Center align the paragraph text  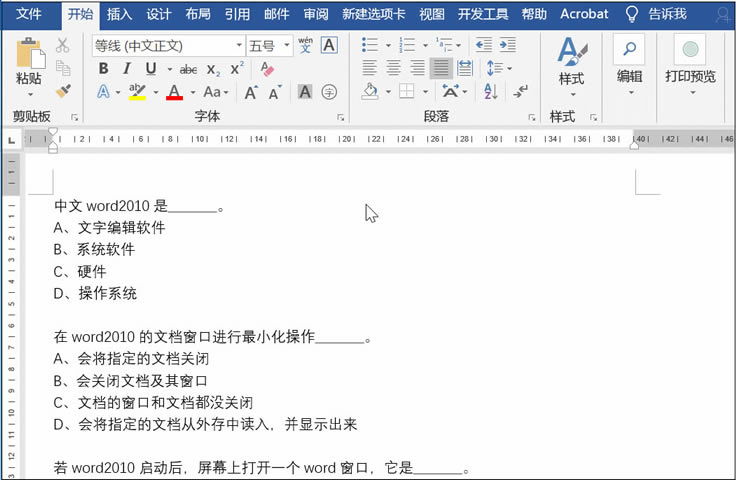tap(393, 68)
